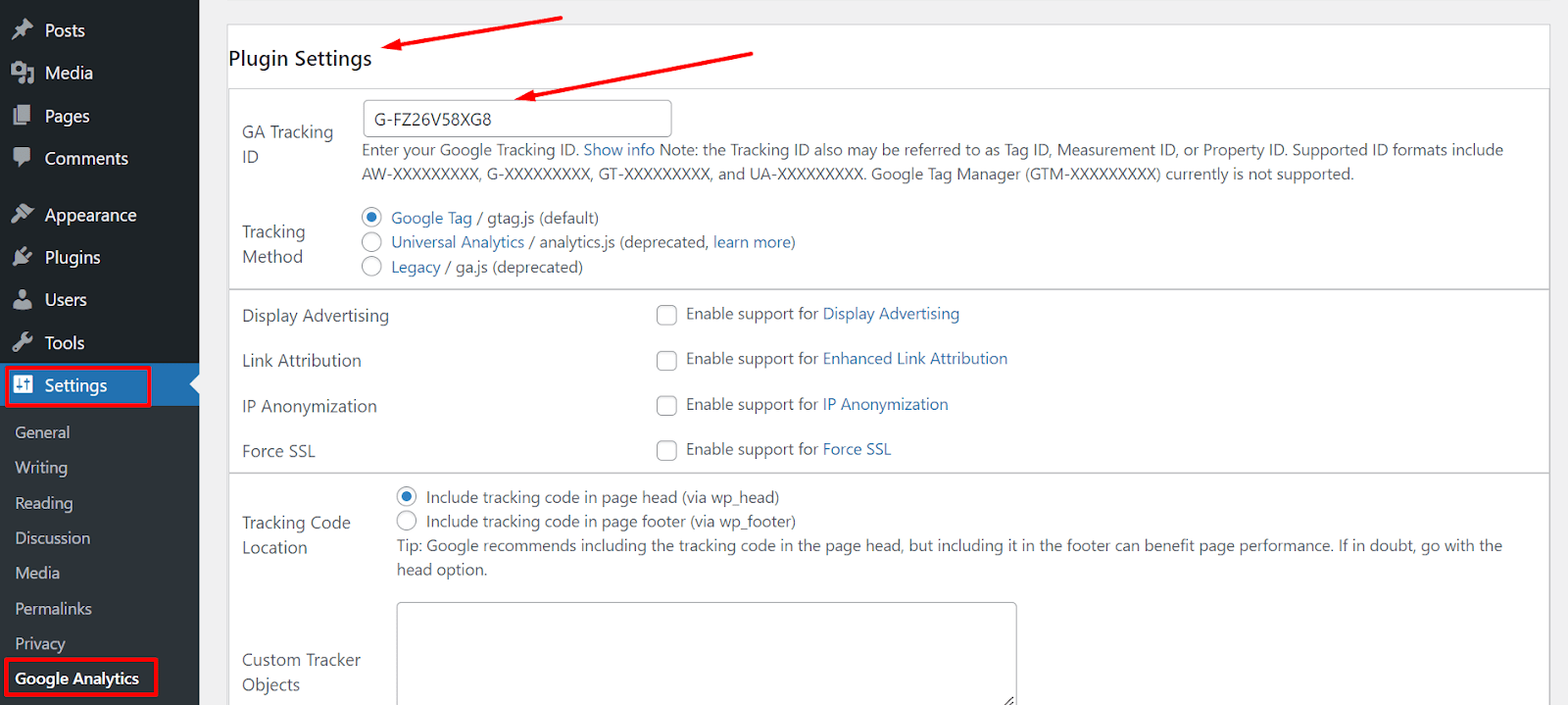1568x705 pixels.
Task: Click the IP Anonymization row label
Action: point(310,406)
